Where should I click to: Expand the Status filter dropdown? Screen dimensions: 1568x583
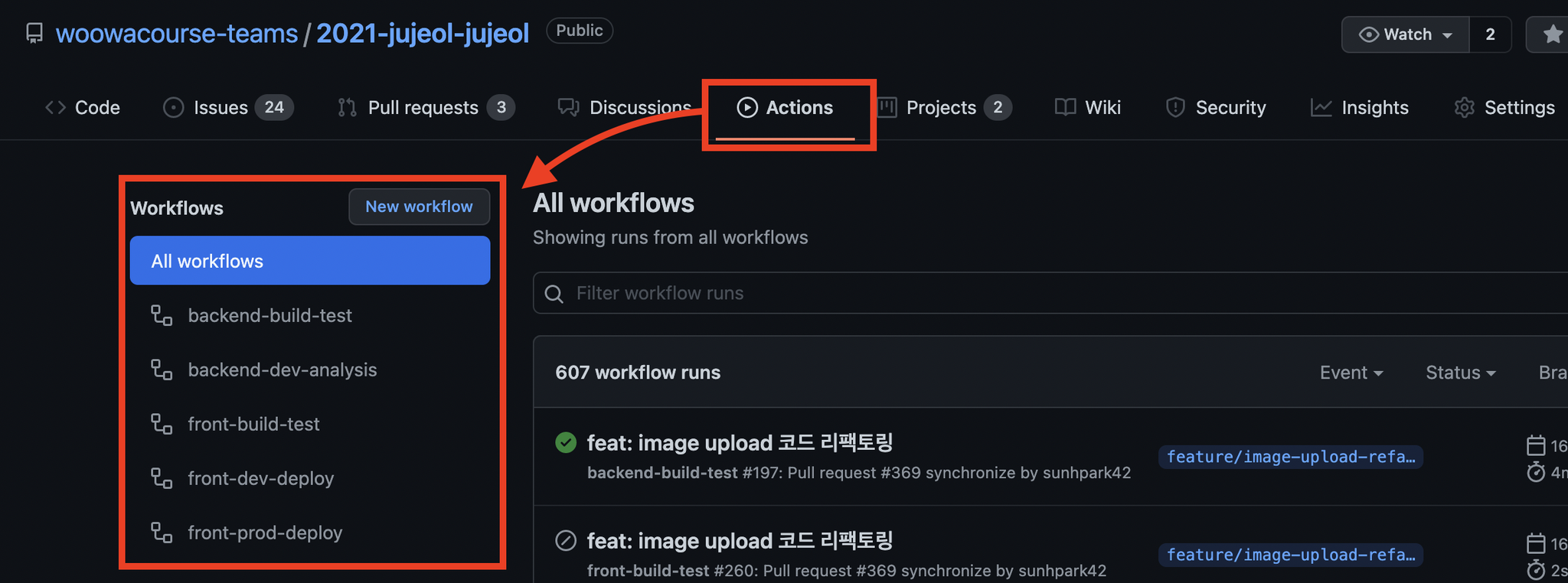(x=1461, y=373)
